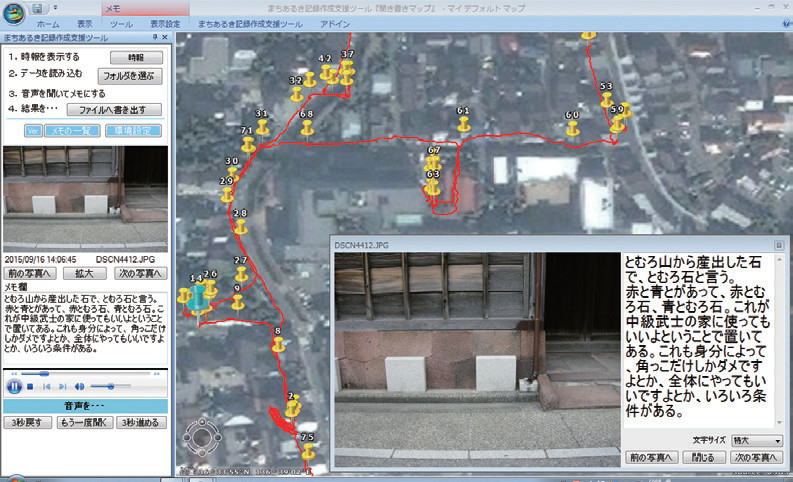The height and width of the screenshot is (482, 793).
Task: Click the save disk icon in title bar
Action: tap(37, 7)
